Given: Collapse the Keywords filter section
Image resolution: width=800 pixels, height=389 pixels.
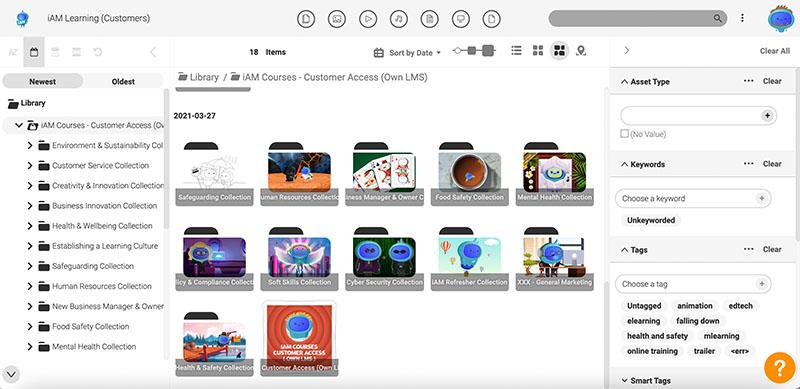Looking at the screenshot, I should click(624, 164).
